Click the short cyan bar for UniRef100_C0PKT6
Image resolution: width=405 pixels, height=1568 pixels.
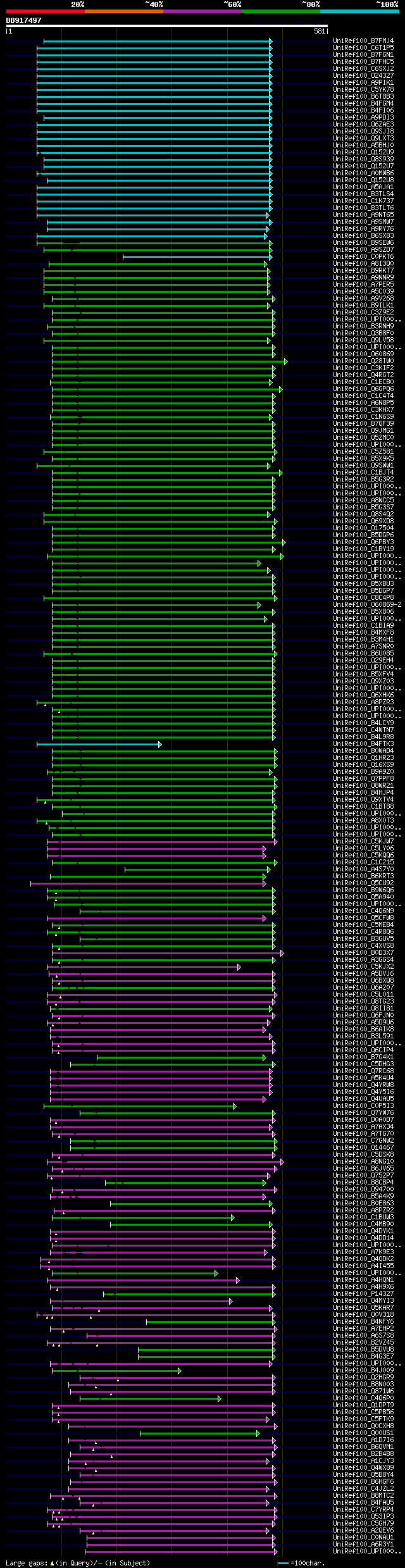(196, 256)
